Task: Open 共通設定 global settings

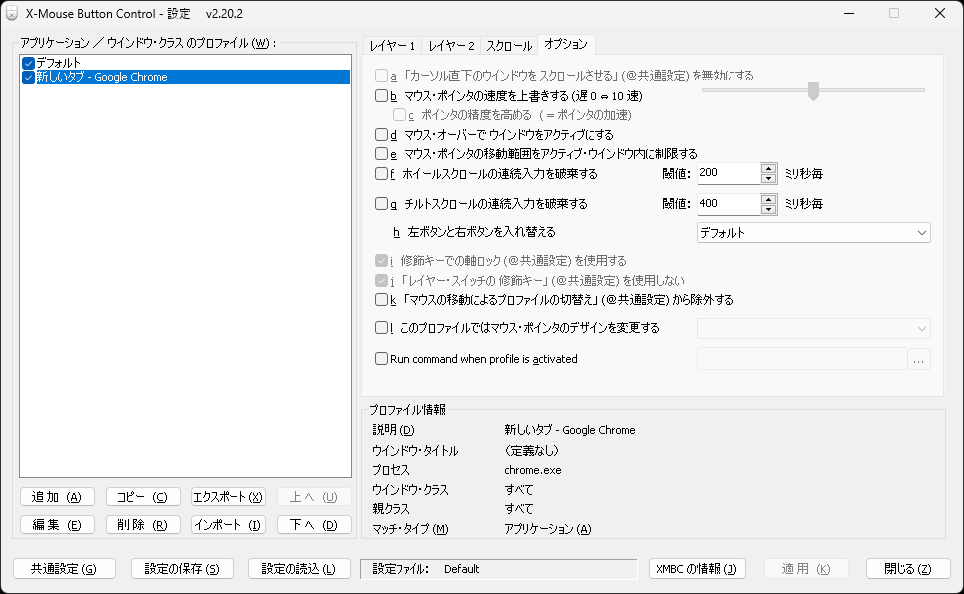Action: [x=64, y=568]
